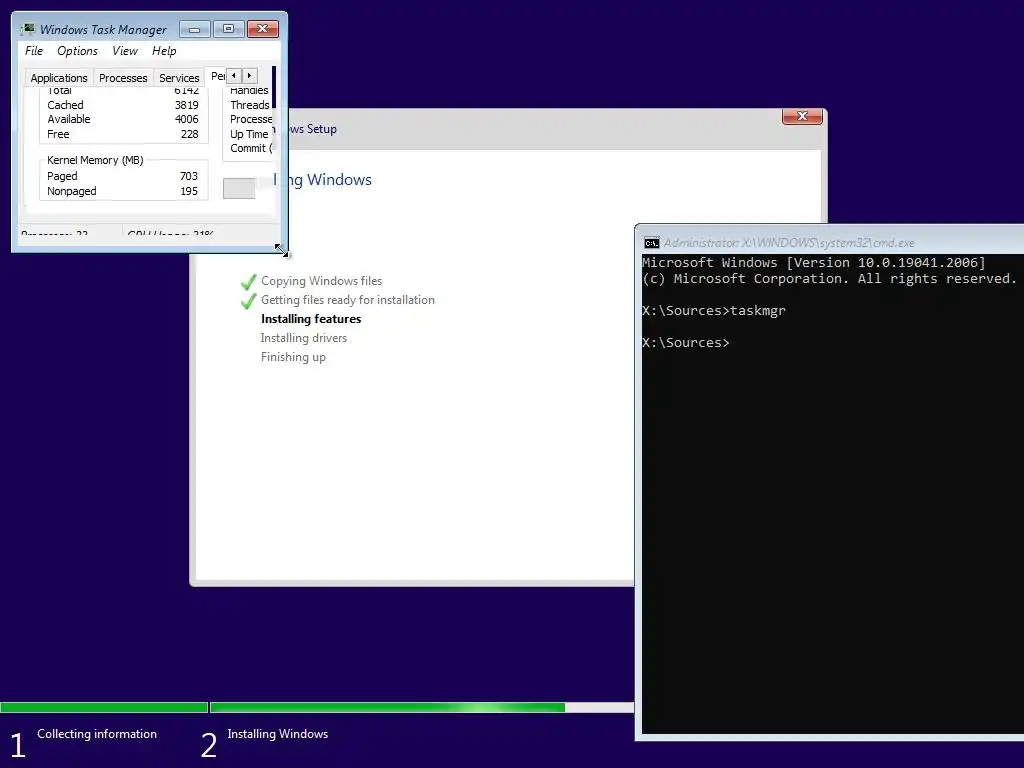Click the green checkmark beside Copying Windows files
The image size is (1024, 768).
(248, 282)
